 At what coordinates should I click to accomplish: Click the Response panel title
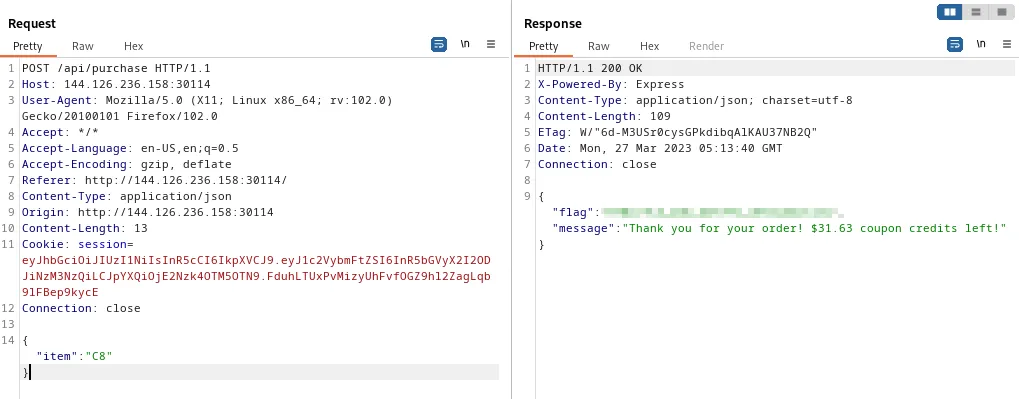[553, 23]
